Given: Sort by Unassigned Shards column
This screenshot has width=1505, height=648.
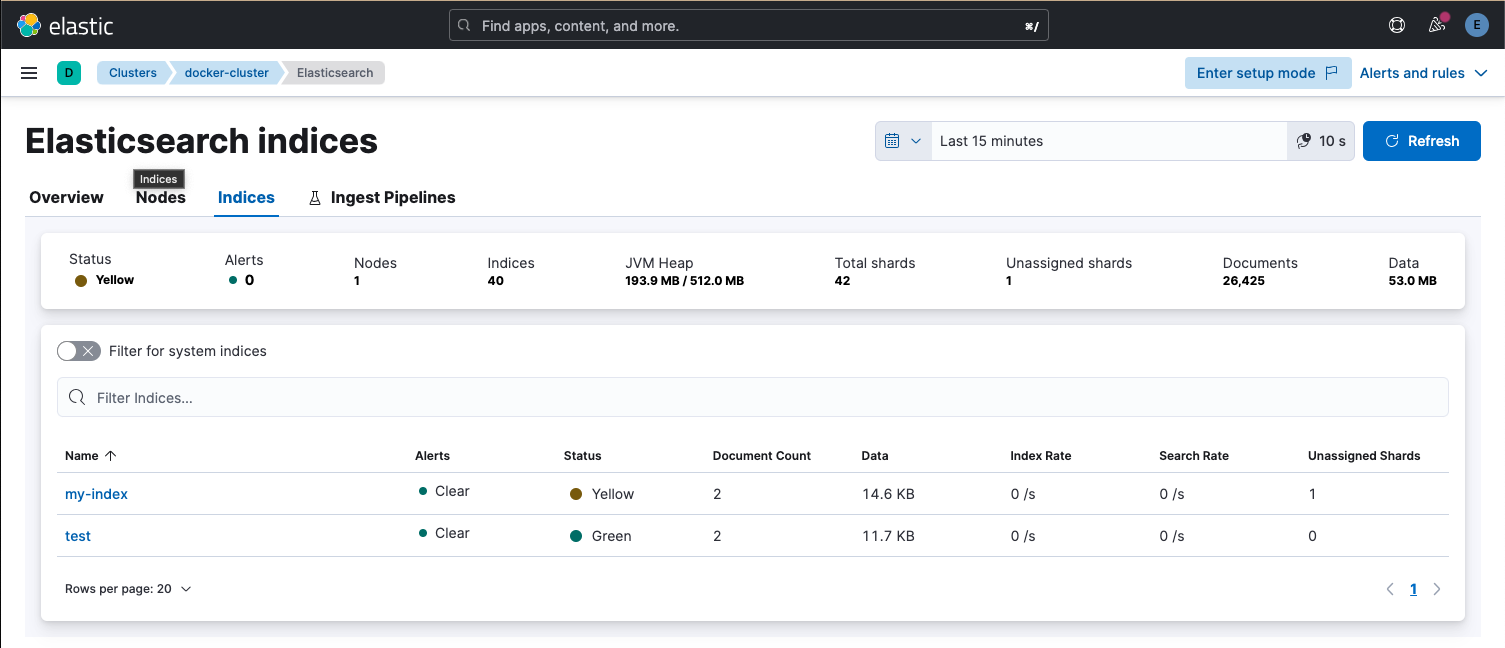Looking at the screenshot, I should pyautogui.click(x=1364, y=455).
